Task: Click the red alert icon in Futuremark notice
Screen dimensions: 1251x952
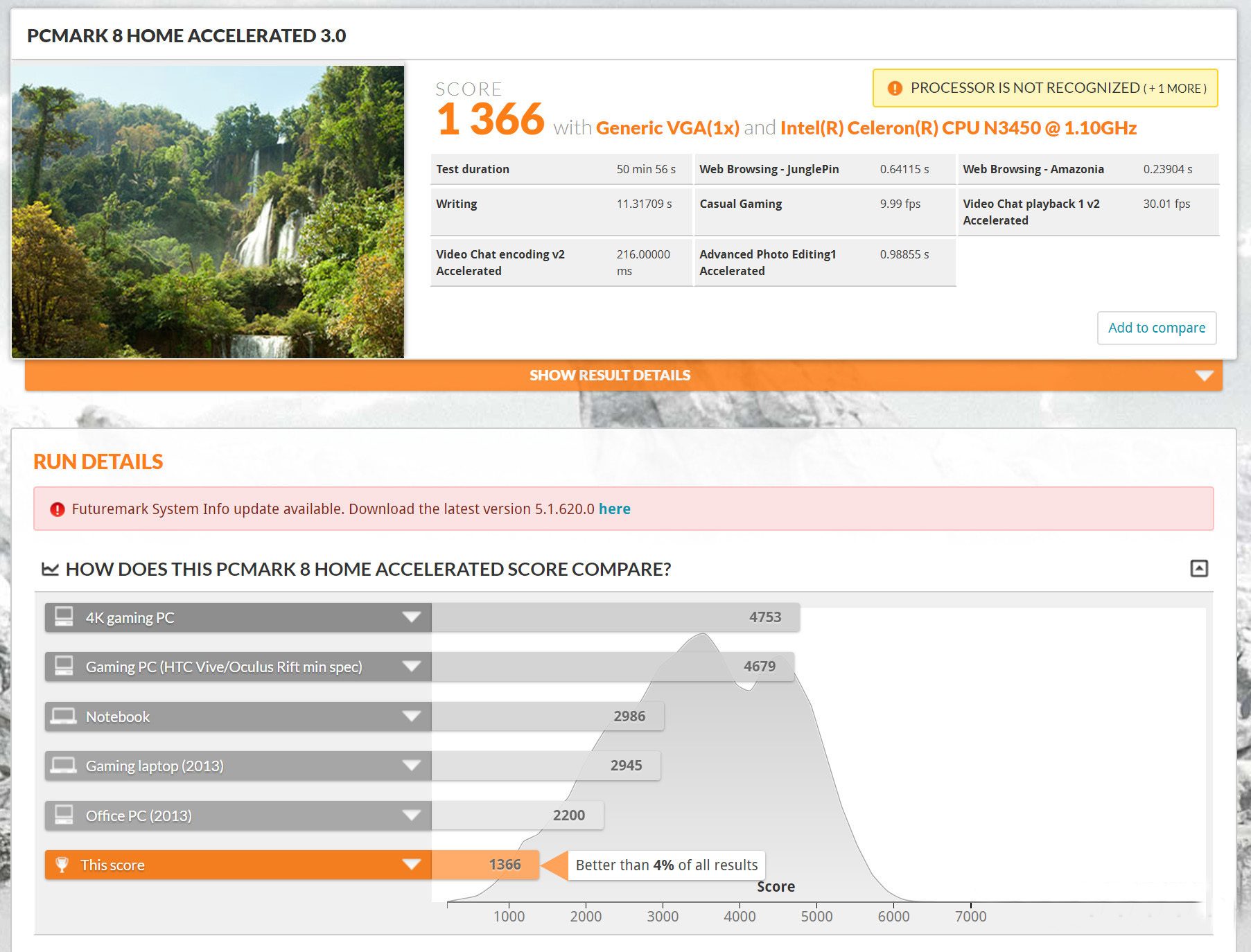Action: [x=58, y=509]
